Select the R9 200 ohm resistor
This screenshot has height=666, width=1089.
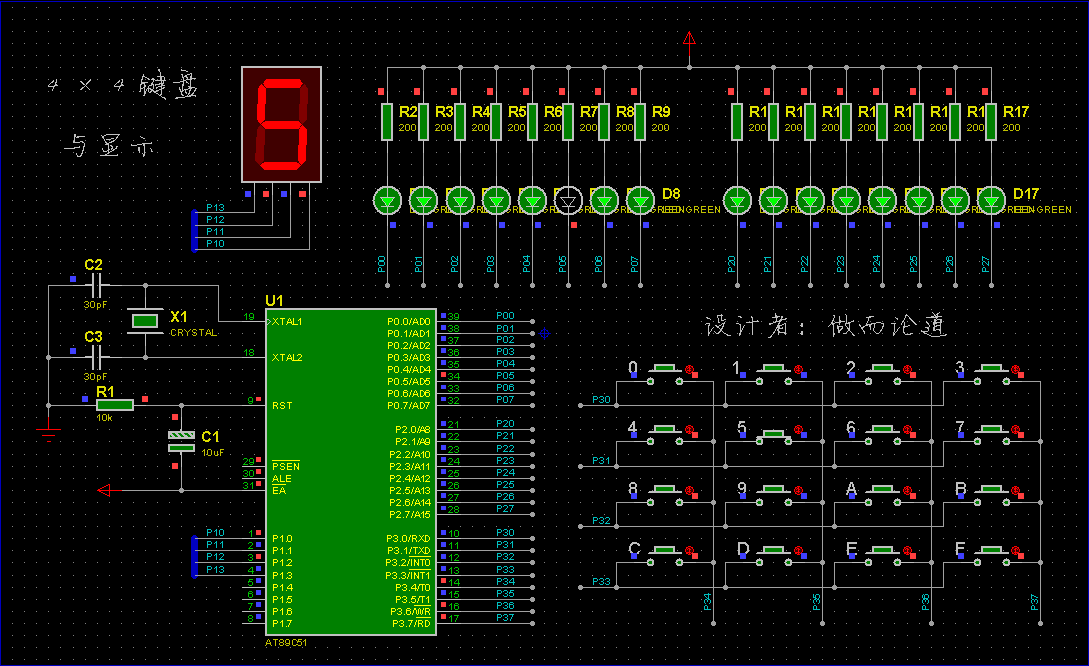640,121
